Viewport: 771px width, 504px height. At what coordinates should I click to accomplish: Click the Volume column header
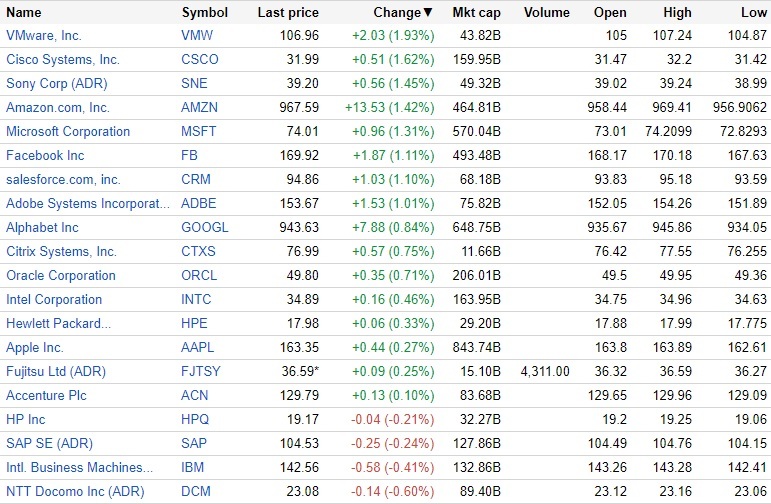(546, 13)
